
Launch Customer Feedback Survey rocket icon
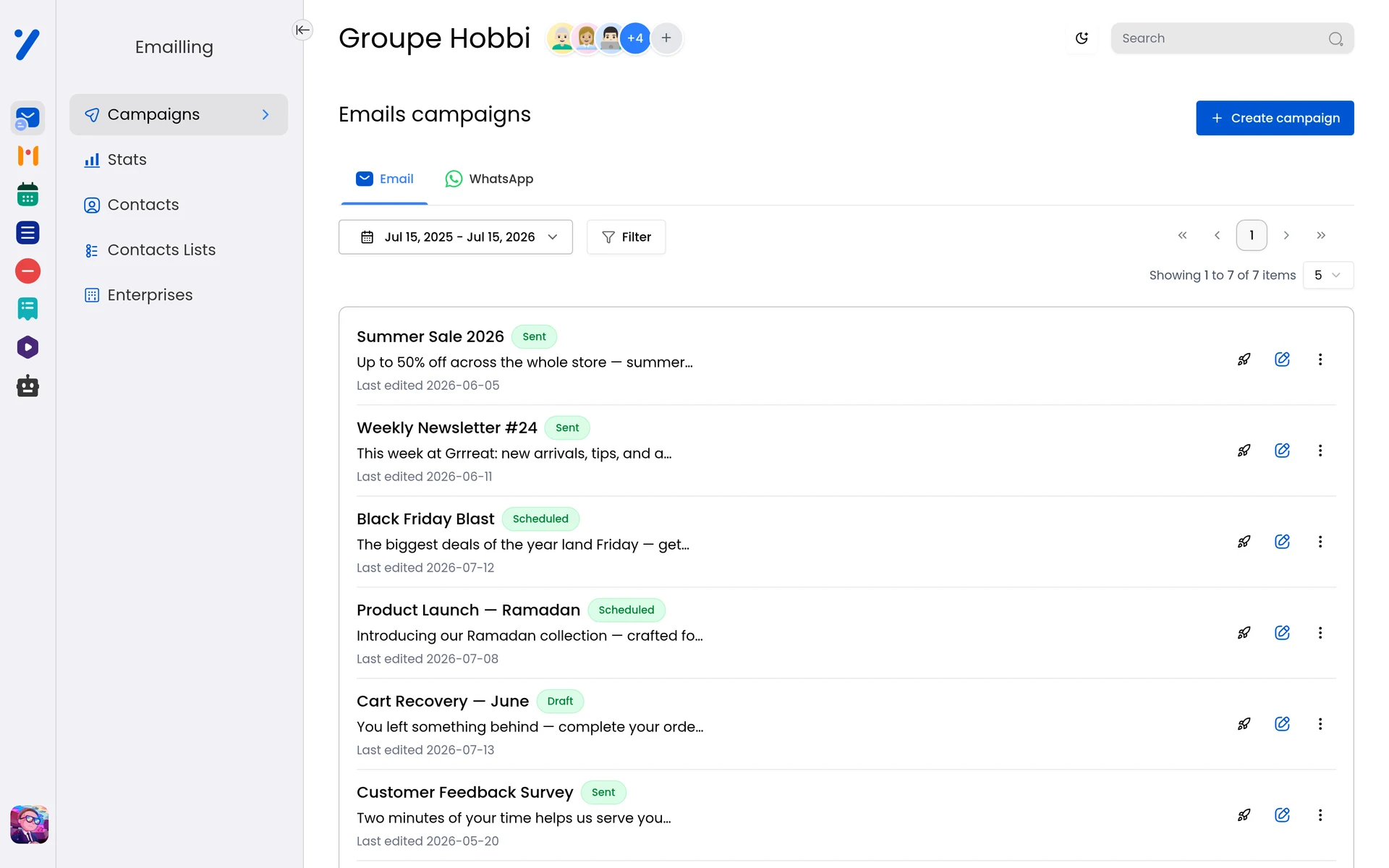(x=1244, y=815)
